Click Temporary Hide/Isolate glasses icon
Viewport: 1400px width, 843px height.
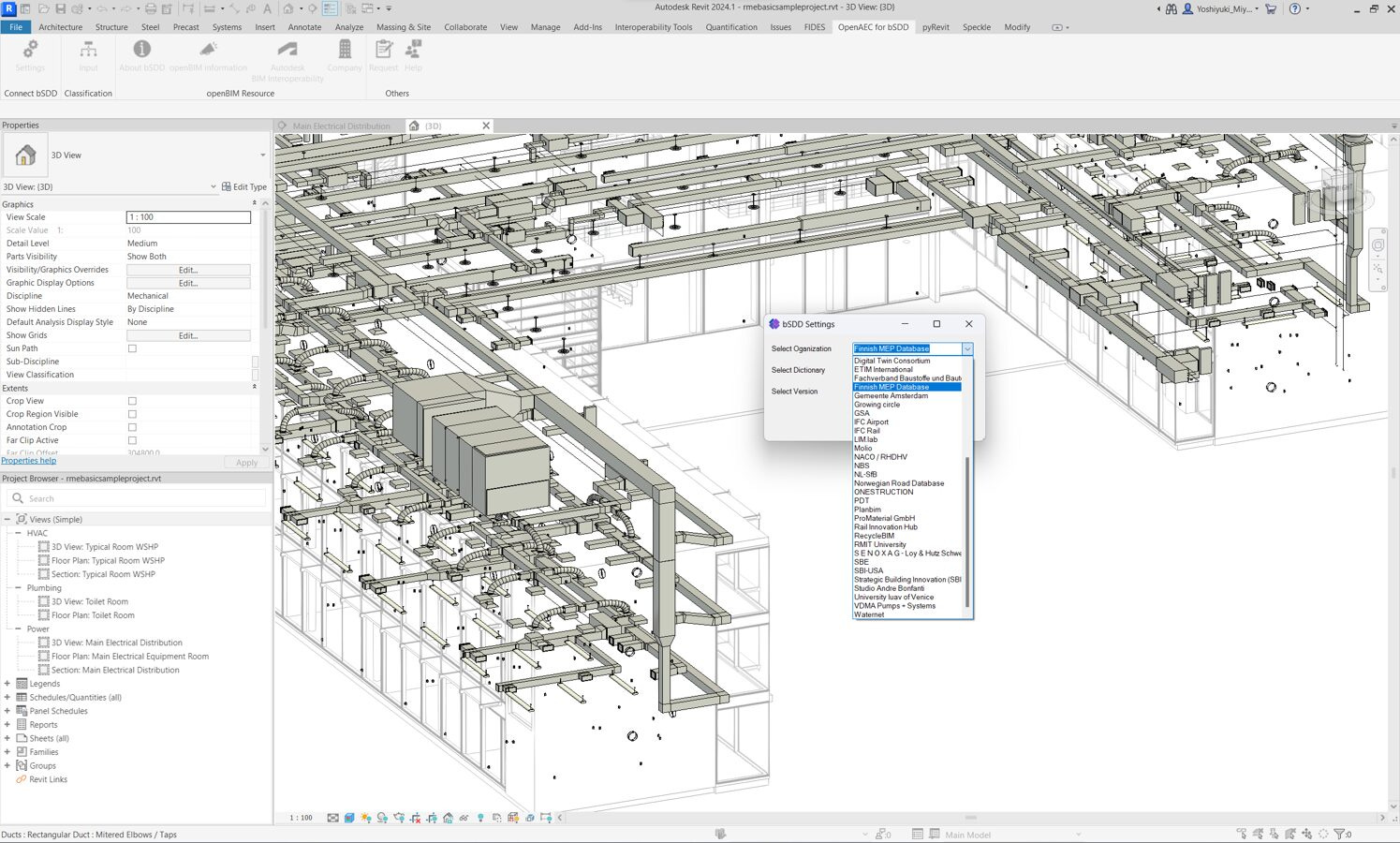pyautogui.click(x=464, y=818)
